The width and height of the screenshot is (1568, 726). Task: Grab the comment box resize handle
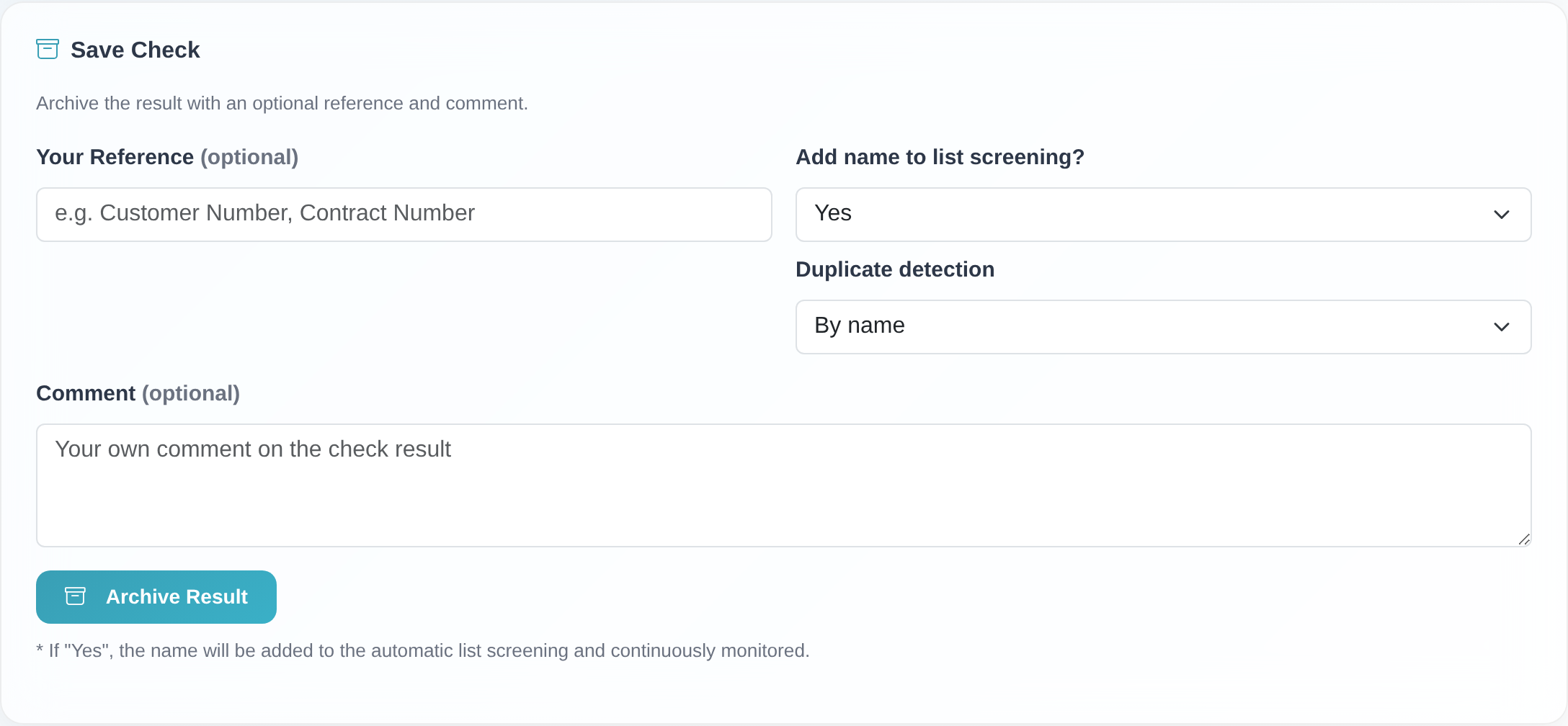1524,539
